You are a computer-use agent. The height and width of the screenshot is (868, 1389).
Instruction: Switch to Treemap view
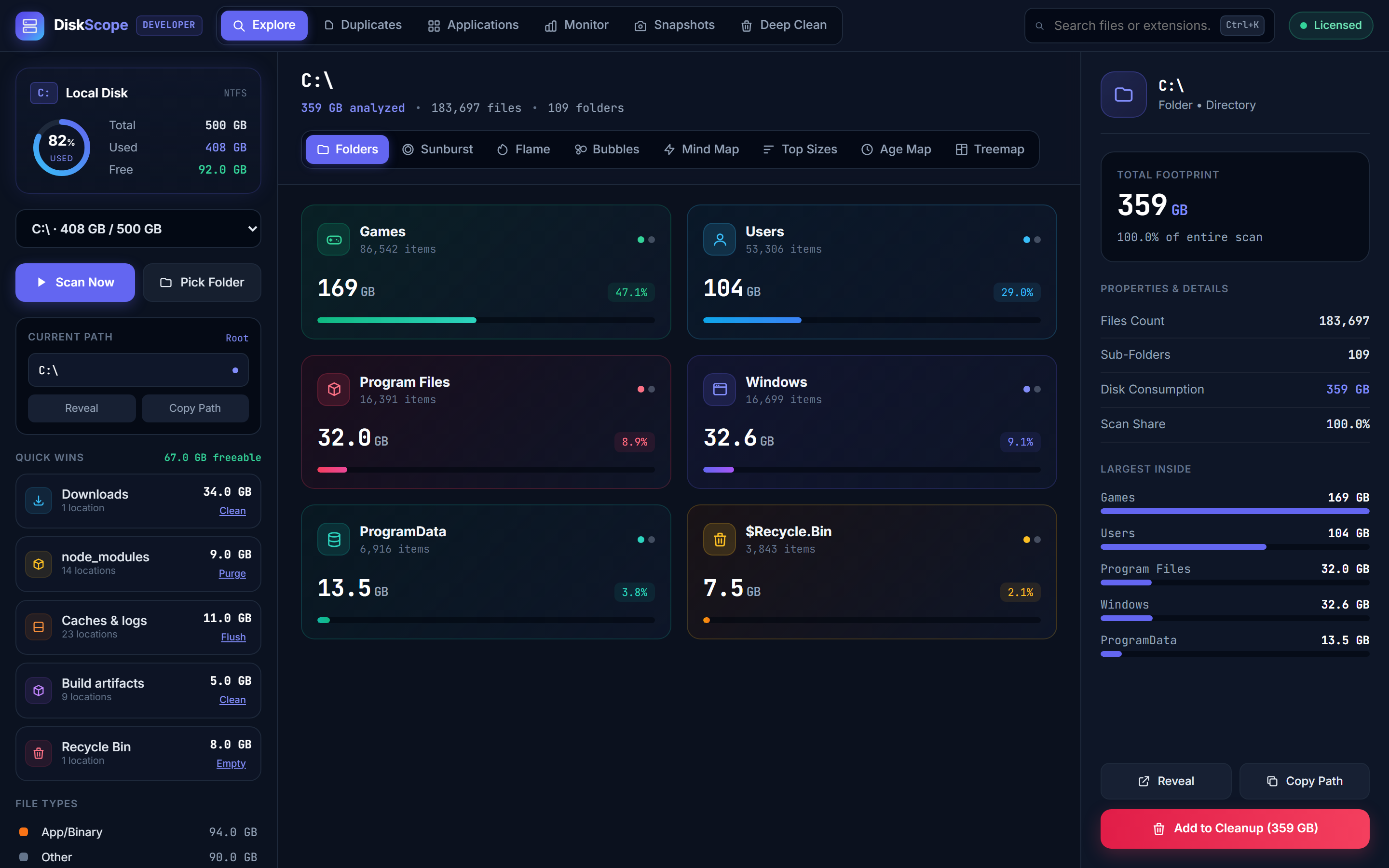coord(990,149)
